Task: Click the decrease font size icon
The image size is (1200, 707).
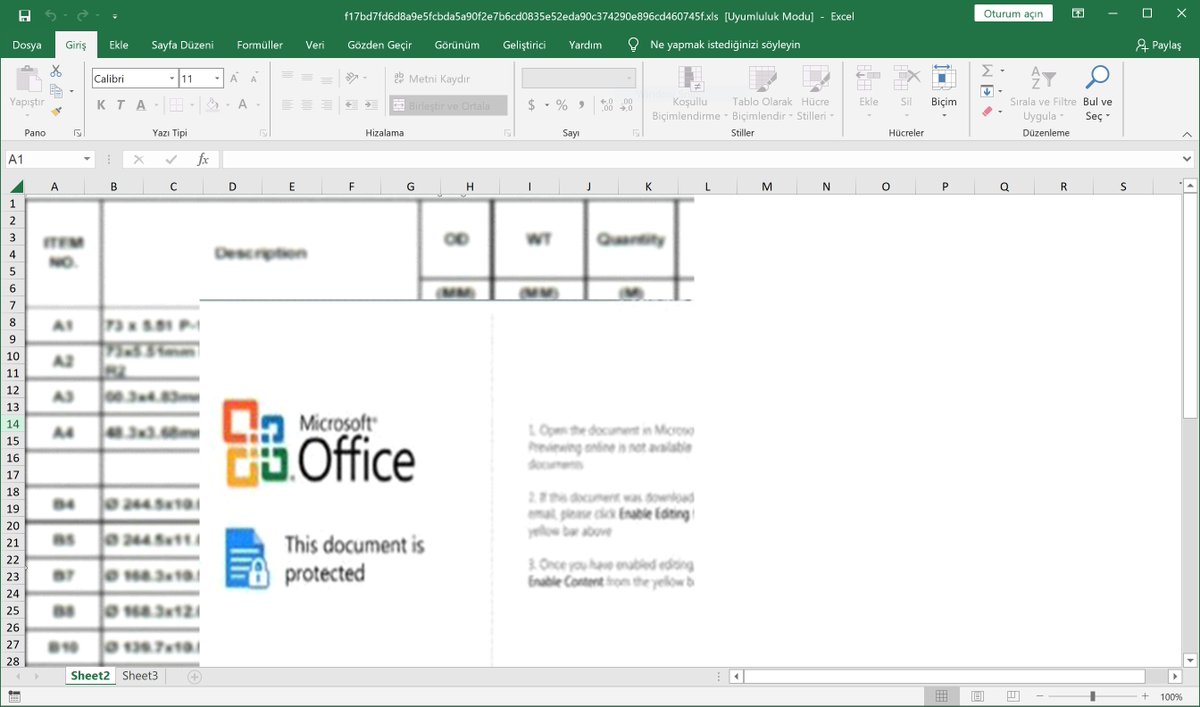Action: click(253, 78)
